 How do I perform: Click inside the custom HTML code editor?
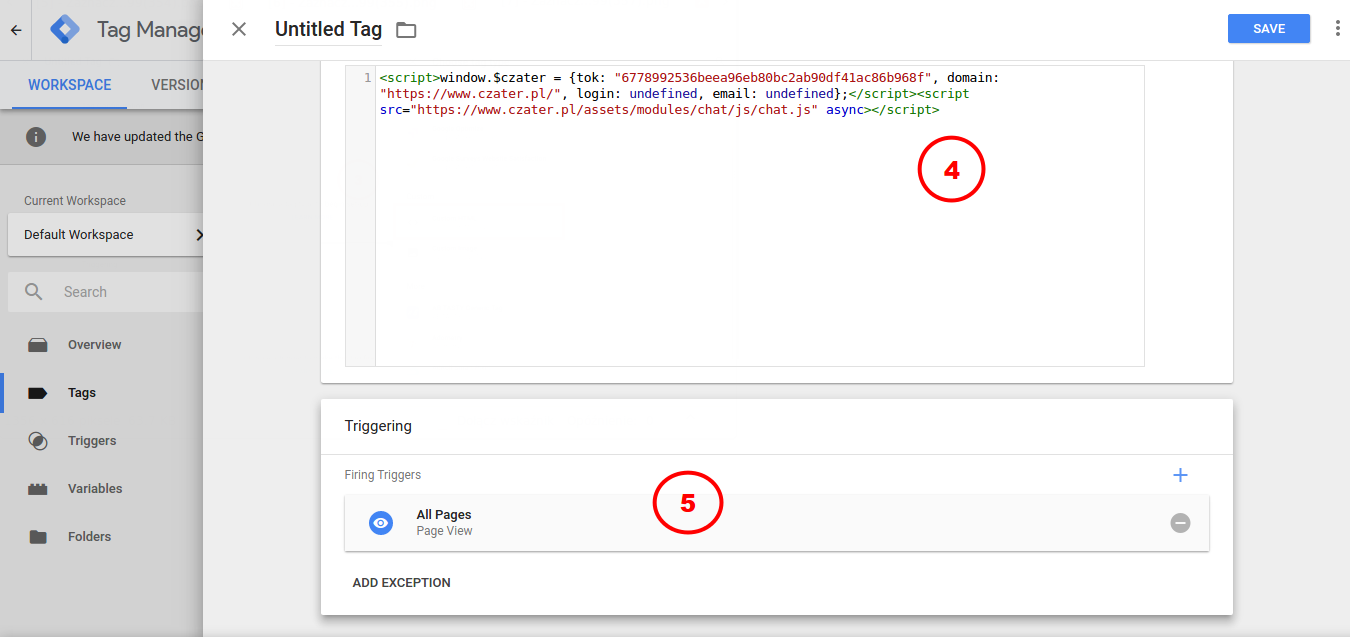click(x=759, y=216)
